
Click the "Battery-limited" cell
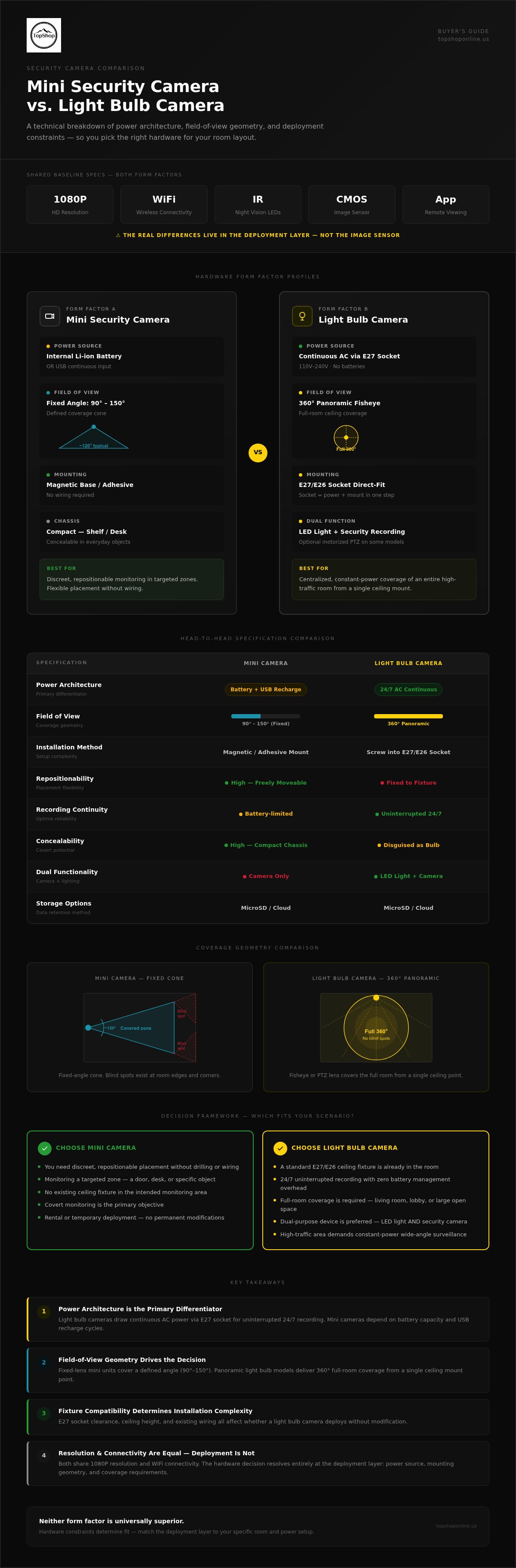[x=266, y=814]
